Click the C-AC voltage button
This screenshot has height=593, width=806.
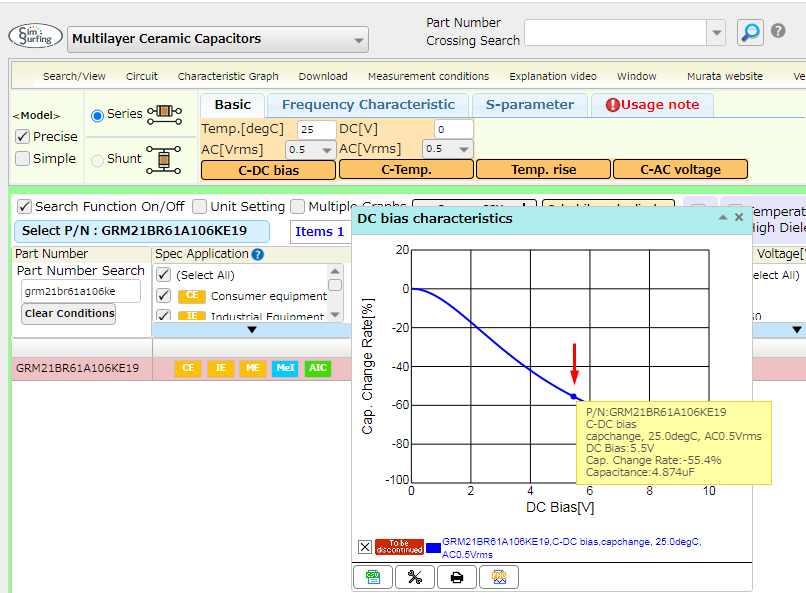pos(681,170)
